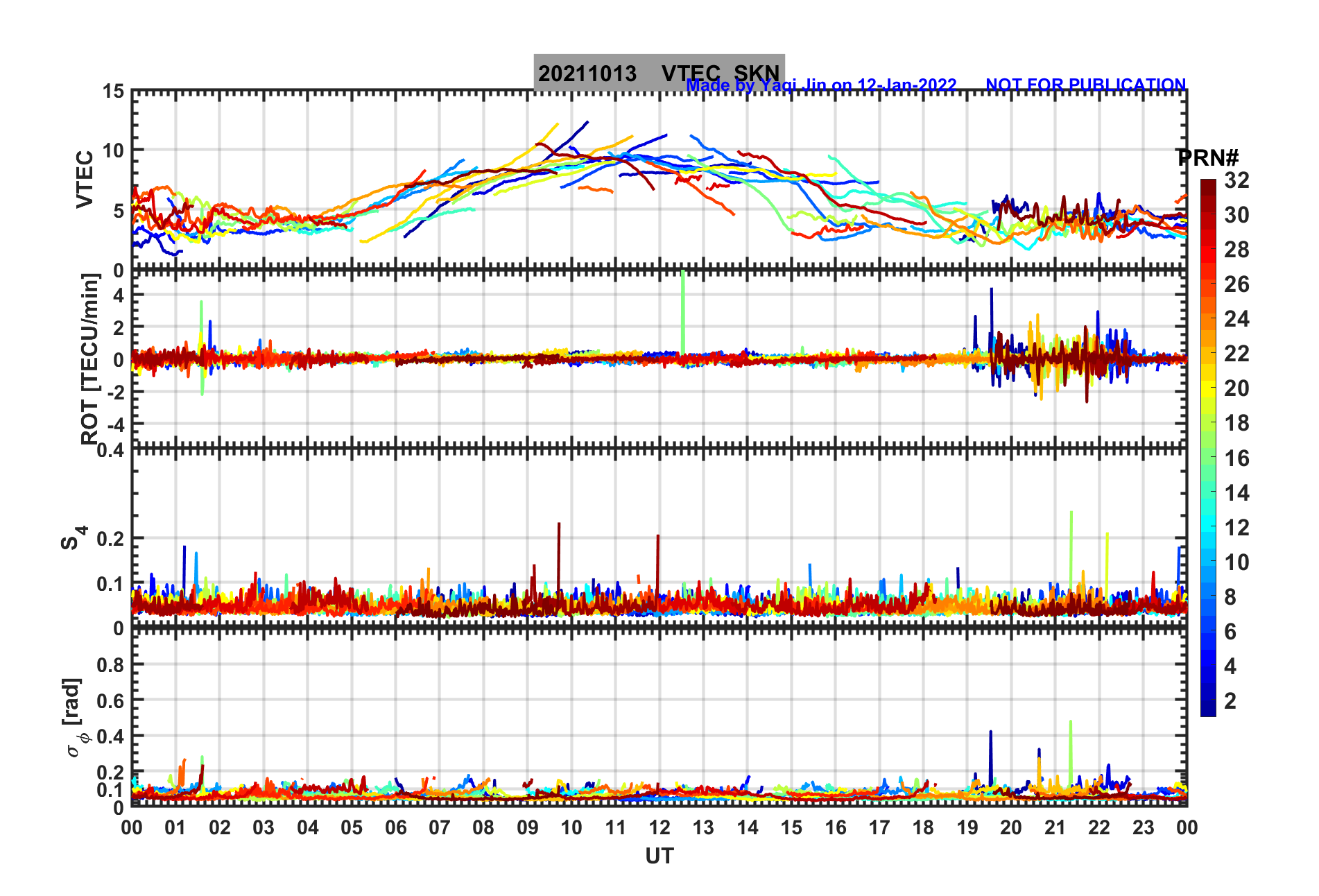
Task: Select colorbar tick label "16"
Action: 1236,458
